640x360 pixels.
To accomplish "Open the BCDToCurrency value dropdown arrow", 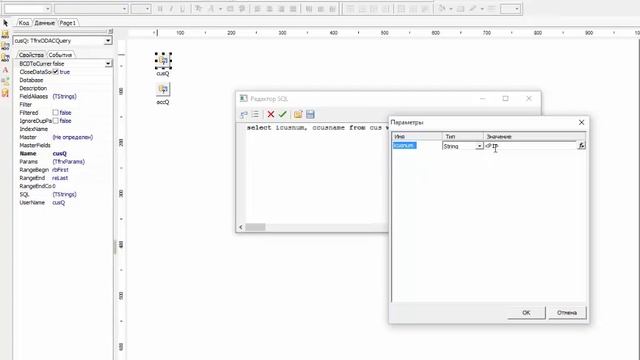I will (108, 64).
